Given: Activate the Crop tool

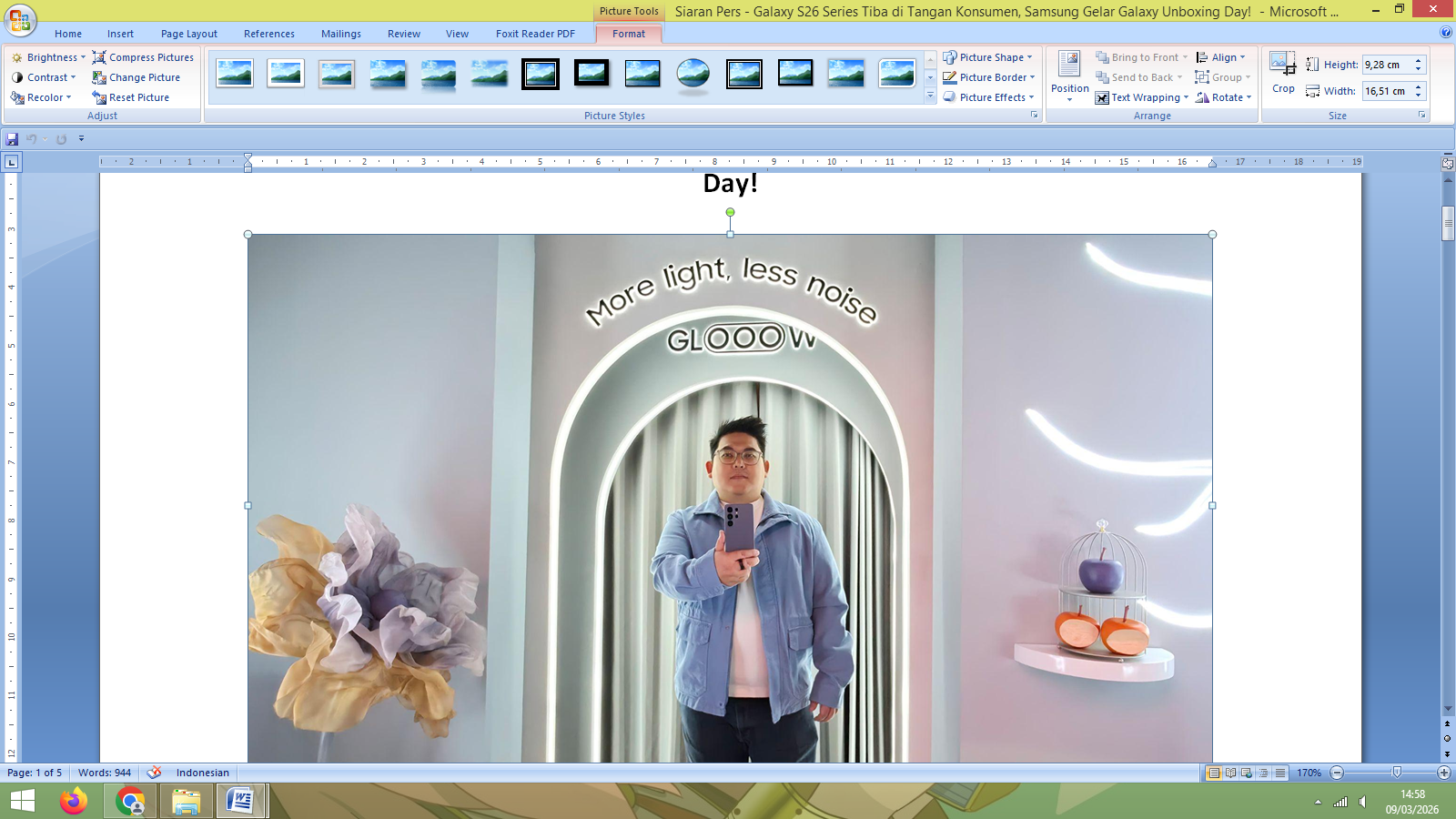Looking at the screenshot, I should point(1283,73).
